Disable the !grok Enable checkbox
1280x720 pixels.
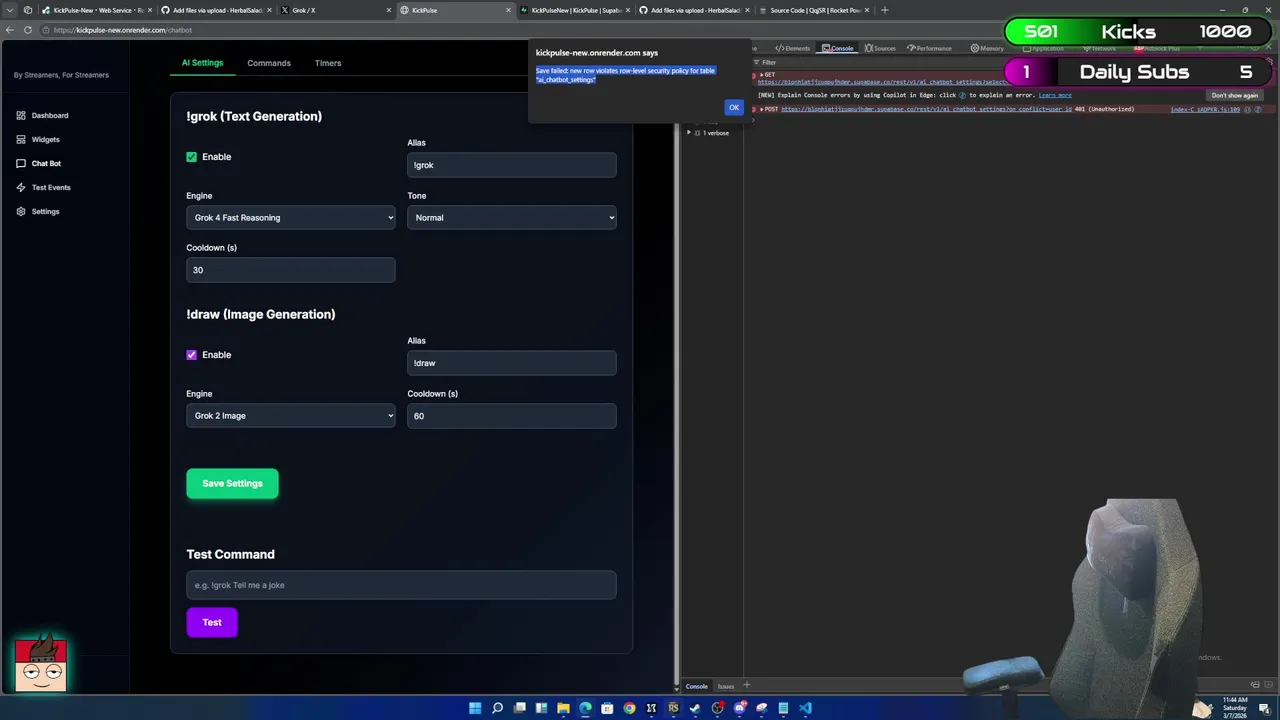coord(192,157)
